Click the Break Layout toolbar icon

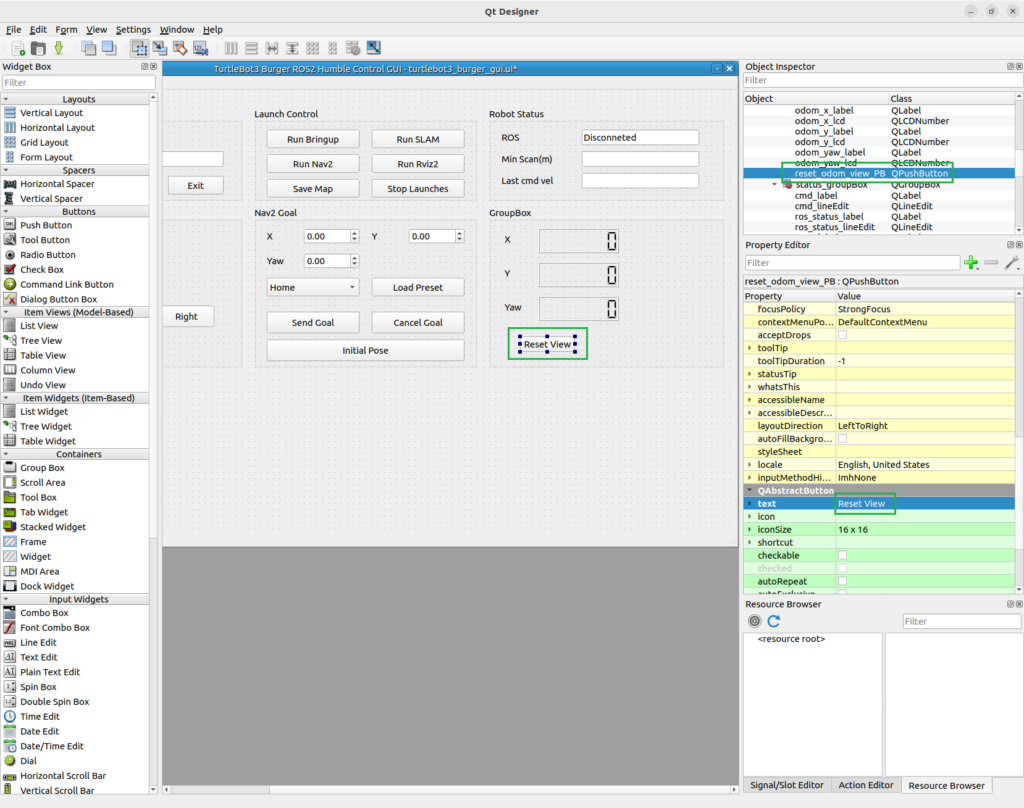click(353, 48)
